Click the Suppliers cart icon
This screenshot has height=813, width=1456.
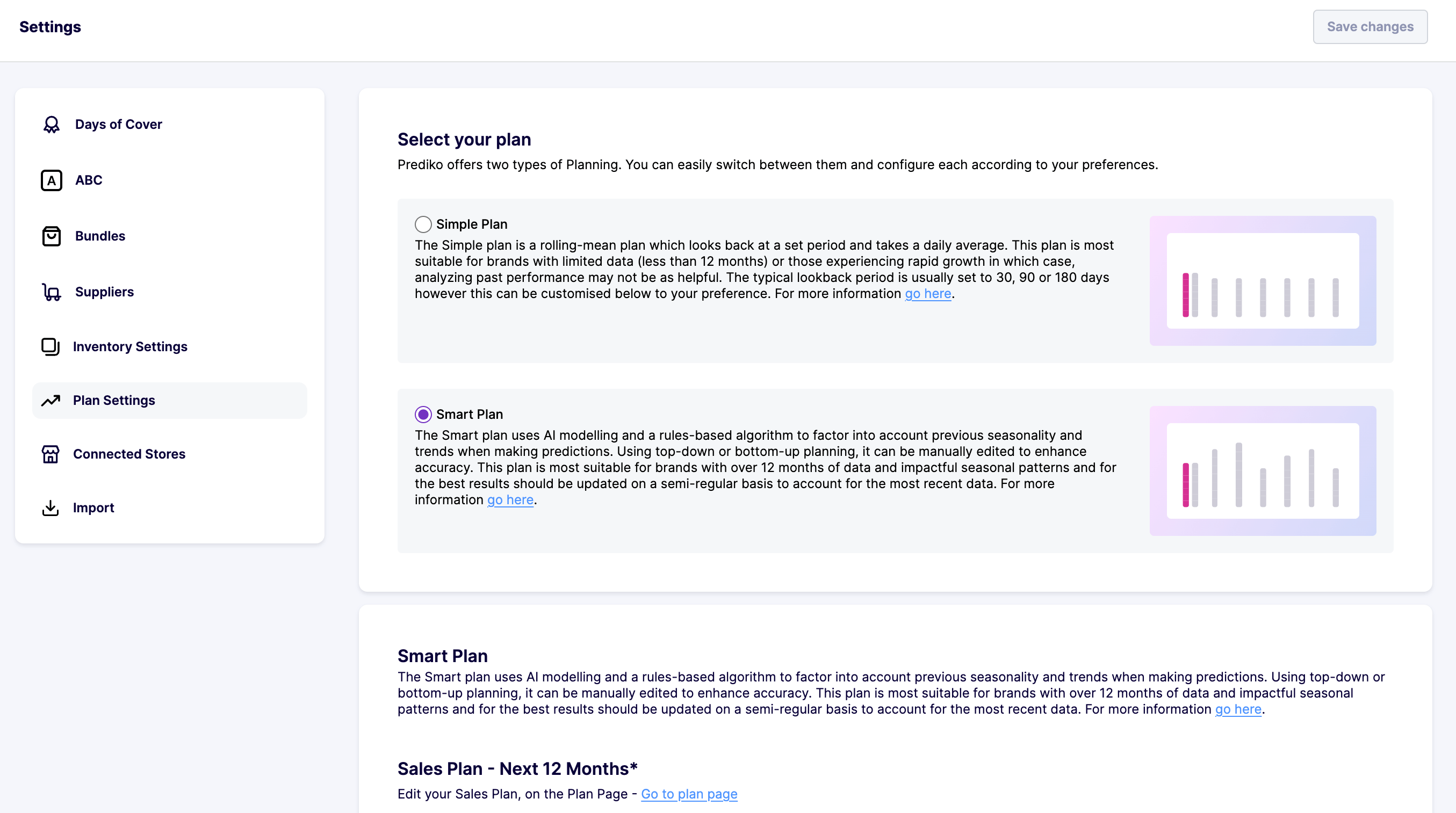(x=52, y=292)
